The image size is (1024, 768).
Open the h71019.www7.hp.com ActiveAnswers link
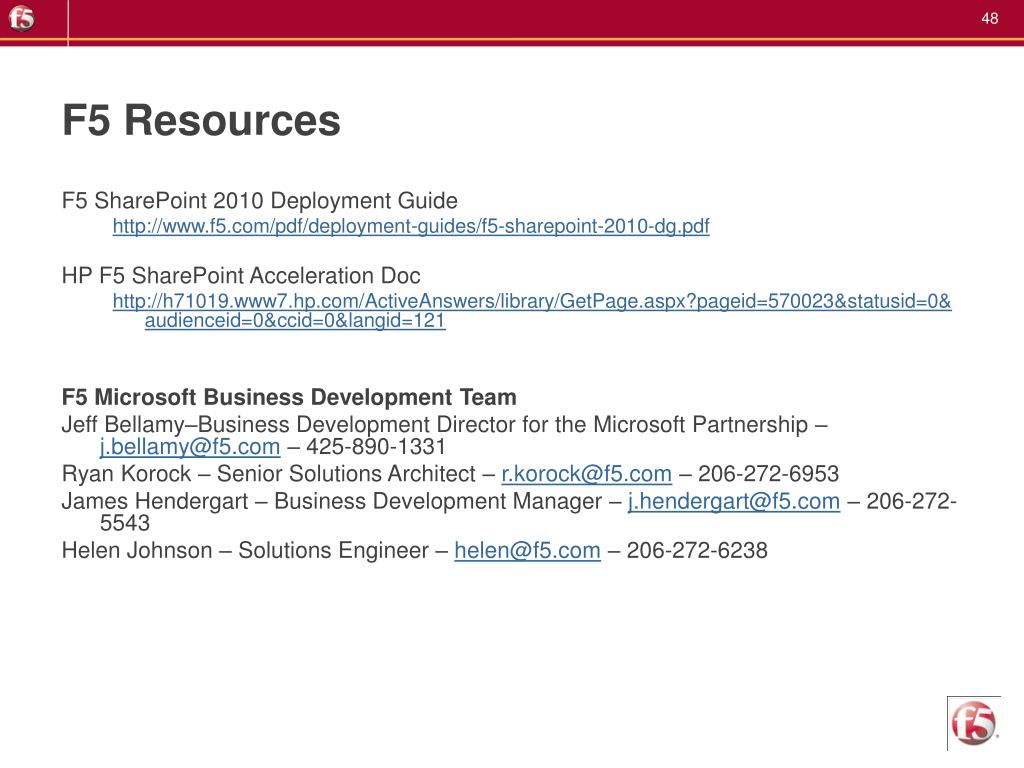pos(532,311)
